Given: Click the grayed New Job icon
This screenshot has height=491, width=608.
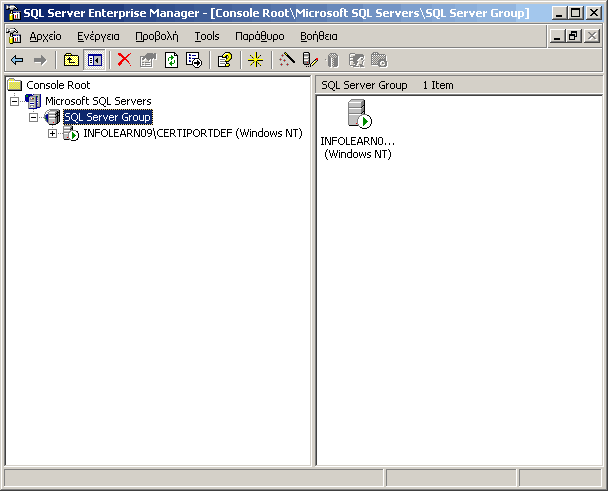Looking at the screenshot, I should coord(379,60).
